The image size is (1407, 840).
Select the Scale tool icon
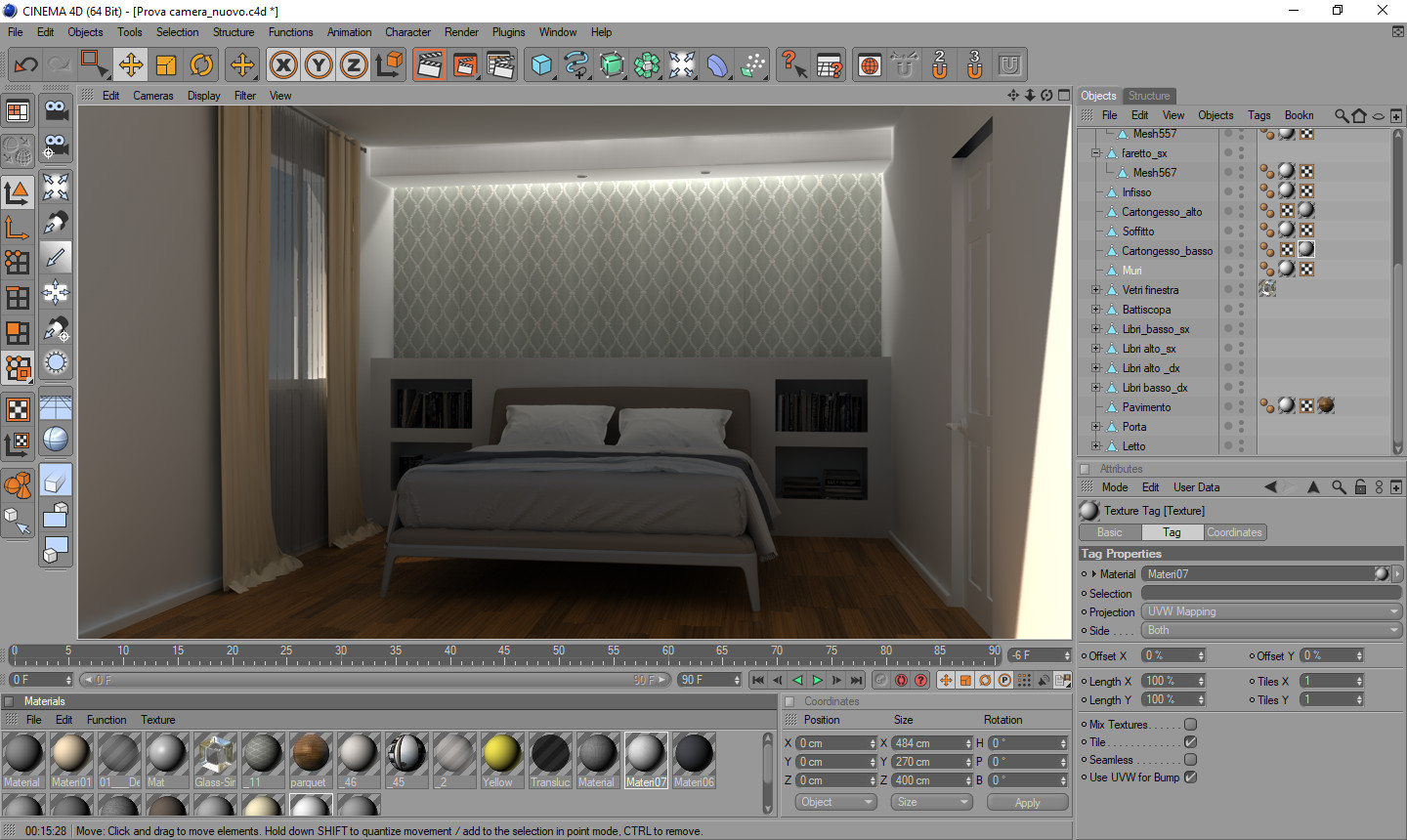pyautogui.click(x=166, y=65)
